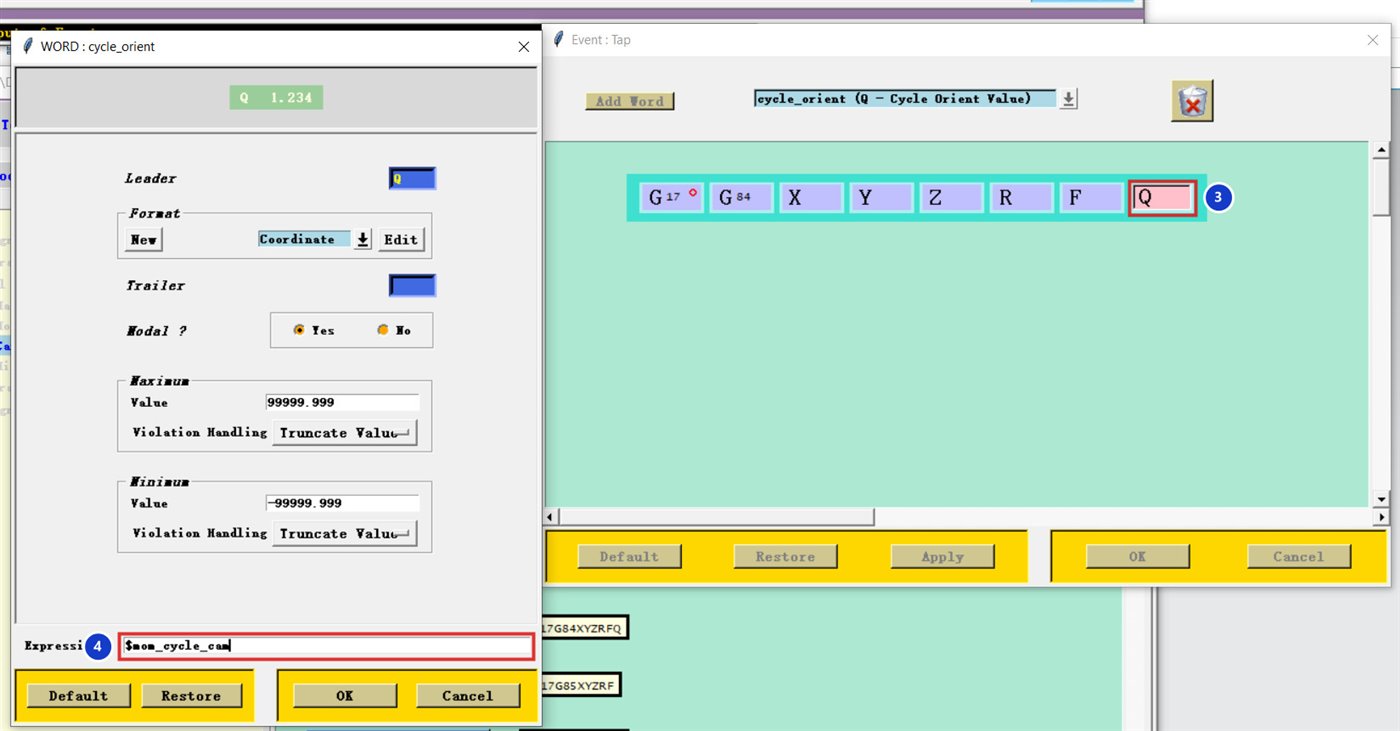Click the trash can delete icon
Image resolution: width=1400 pixels, height=731 pixels.
point(1192,101)
